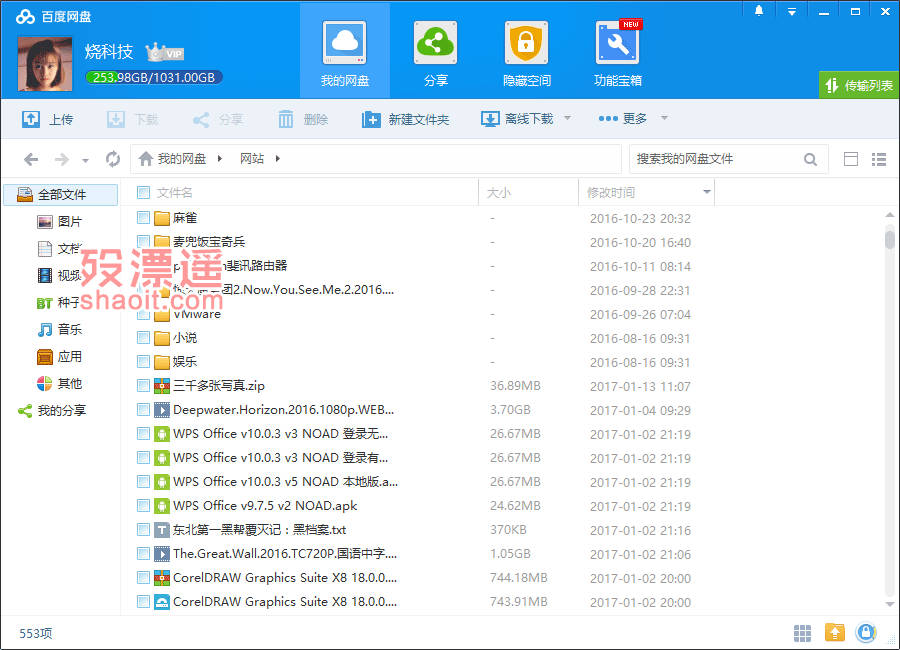This screenshot has width=900, height=650.
Task: Expand the 更多 dropdown arrow
Action: click(664, 118)
